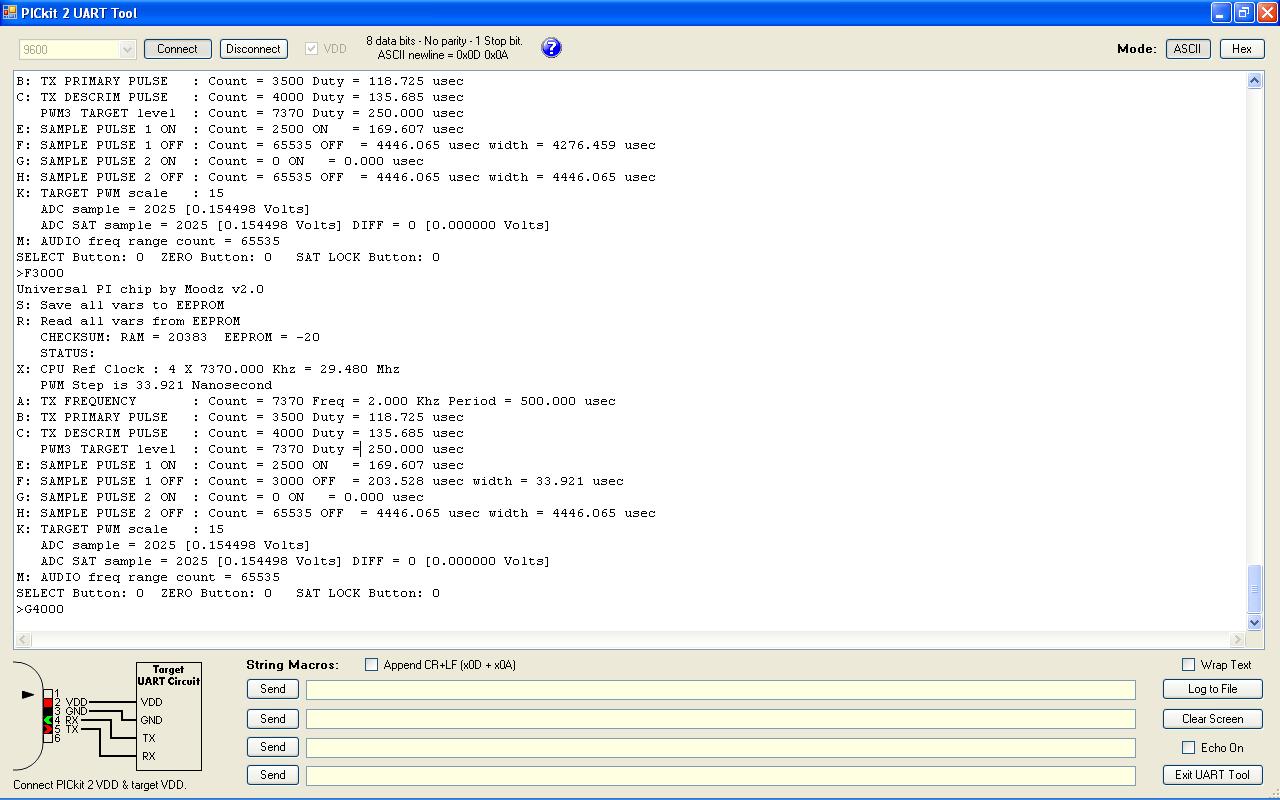Image resolution: width=1280 pixels, height=800 pixels.
Task: Click the Exit UART Tool button
Action: pyautogui.click(x=1212, y=775)
